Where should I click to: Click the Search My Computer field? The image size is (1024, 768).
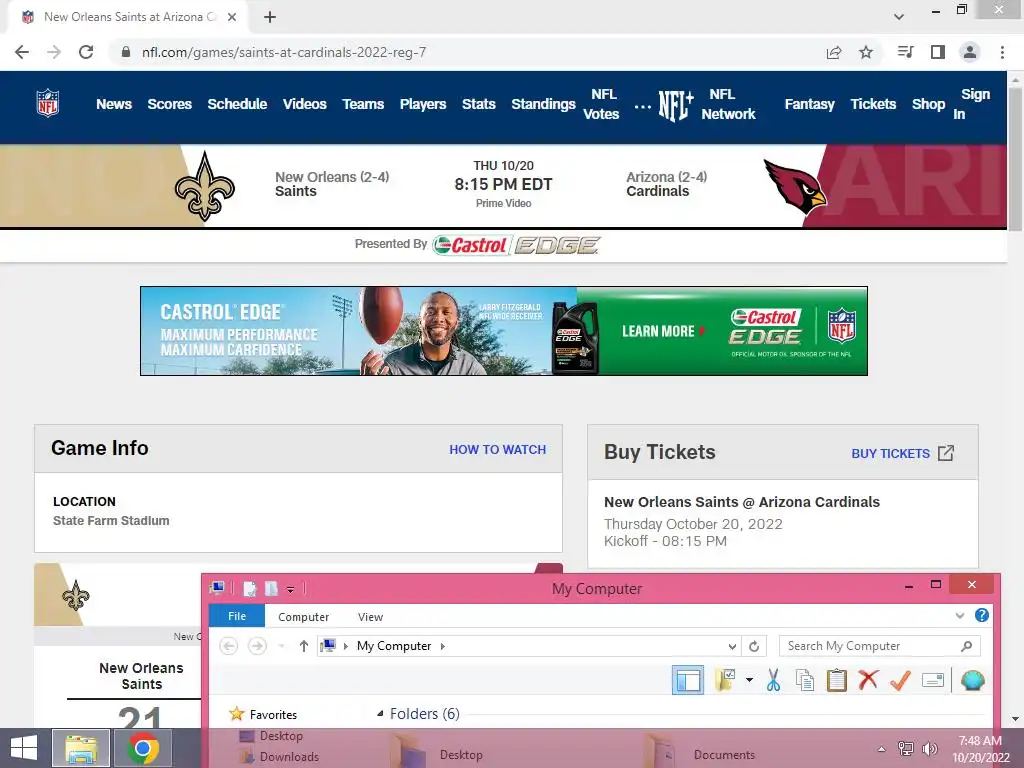[879, 646]
